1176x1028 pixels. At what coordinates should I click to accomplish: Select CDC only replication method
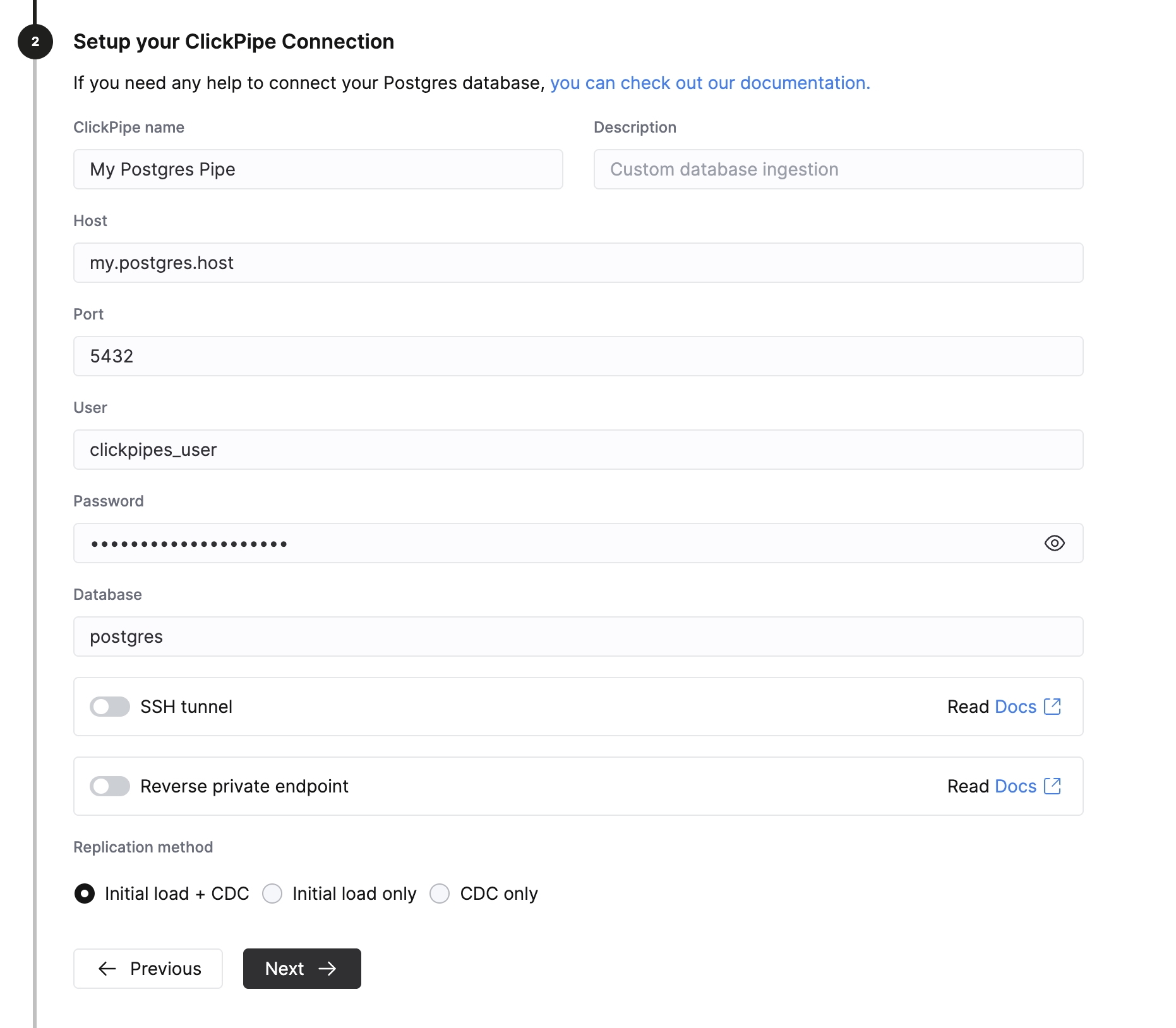point(440,894)
